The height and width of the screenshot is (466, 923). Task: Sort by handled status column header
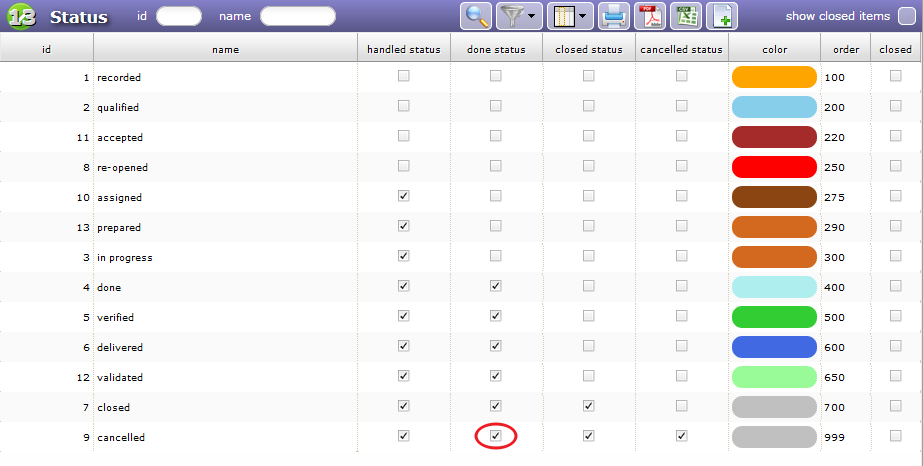tap(404, 49)
